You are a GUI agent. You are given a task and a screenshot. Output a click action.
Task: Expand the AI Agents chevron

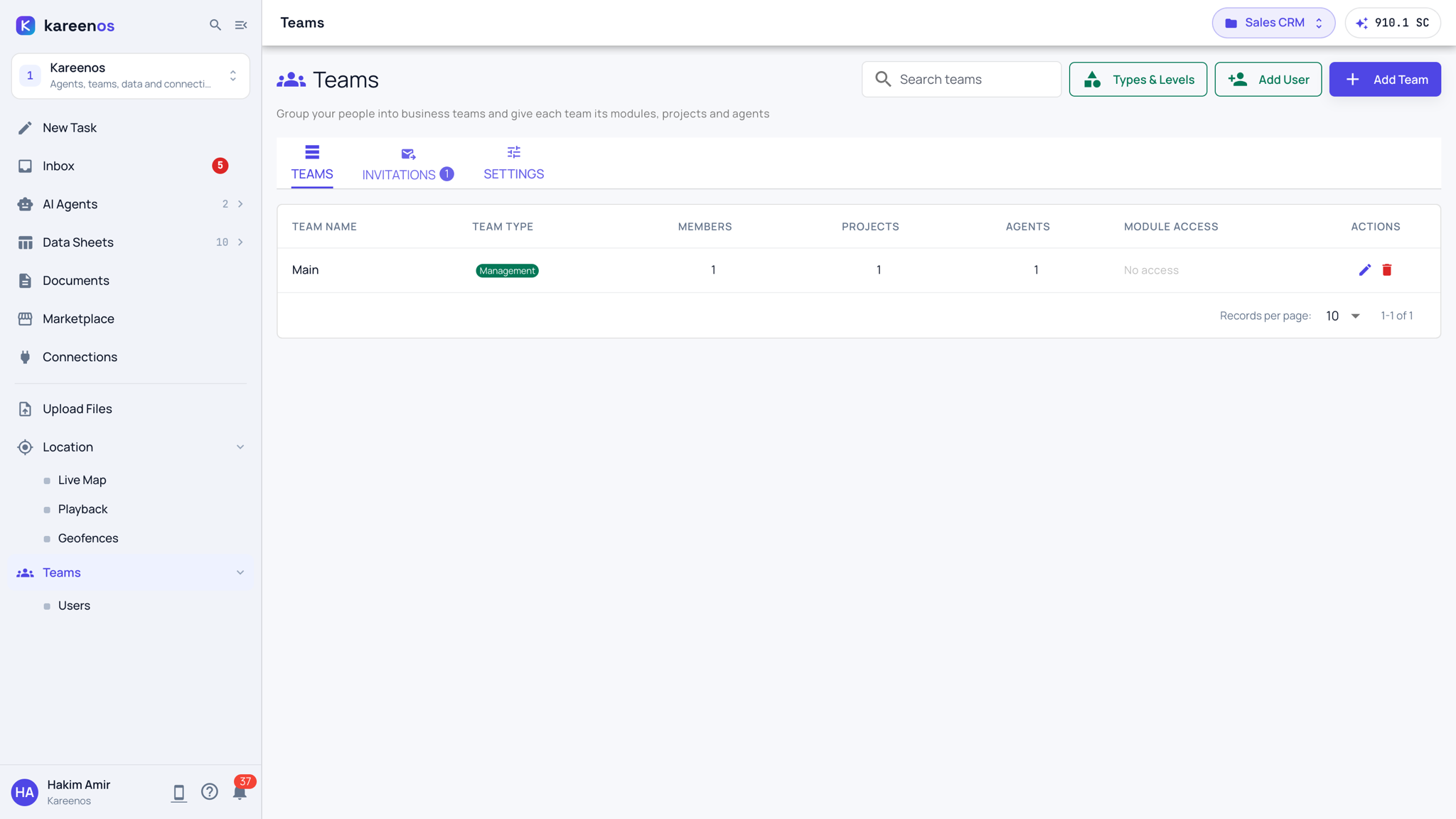click(x=240, y=204)
